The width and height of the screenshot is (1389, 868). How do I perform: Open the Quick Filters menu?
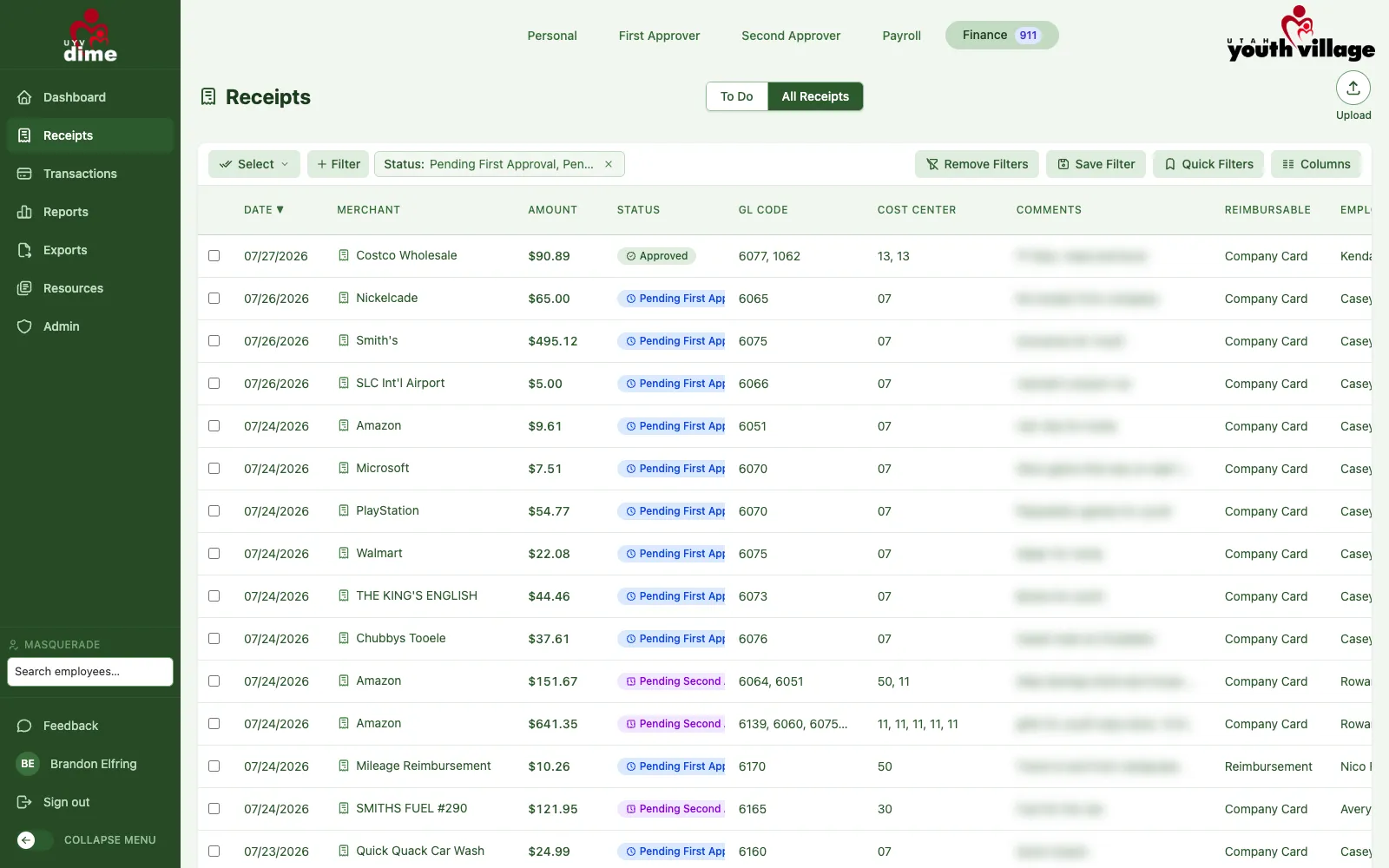click(x=1208, y=164)
